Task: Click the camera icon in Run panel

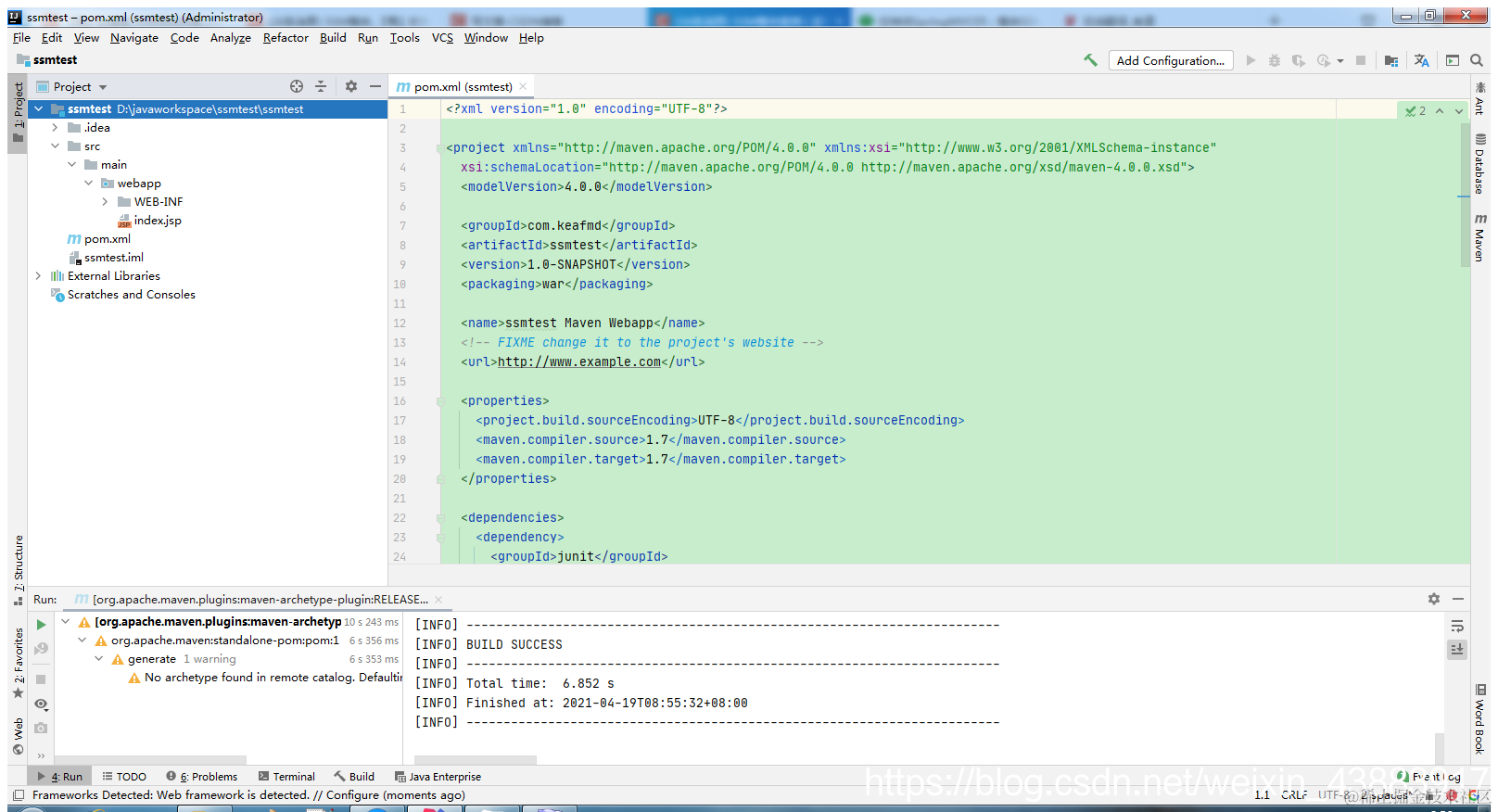Action: click(x=41, y=729)
